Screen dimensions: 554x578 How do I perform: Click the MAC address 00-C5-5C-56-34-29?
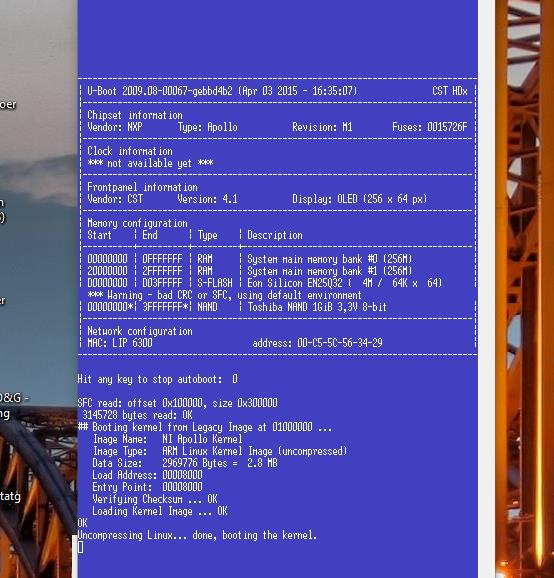(339, 343)
